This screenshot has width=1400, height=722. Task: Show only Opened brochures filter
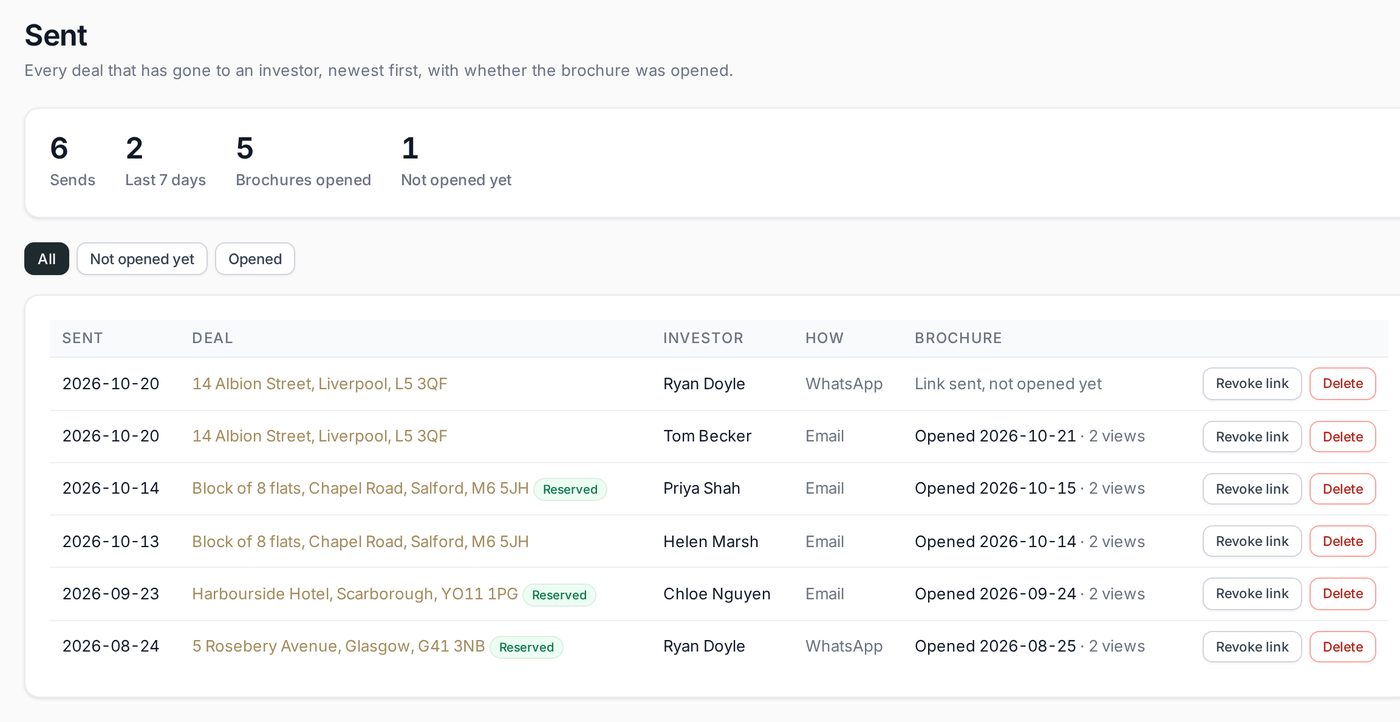pos(255,259)
